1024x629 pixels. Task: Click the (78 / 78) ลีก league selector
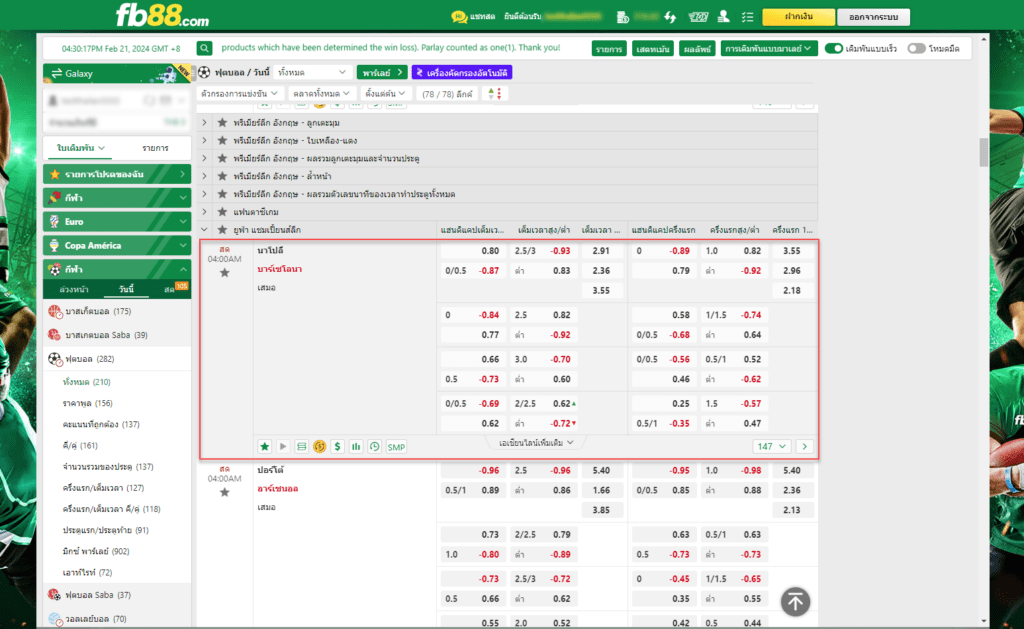(x=447, y=94)
